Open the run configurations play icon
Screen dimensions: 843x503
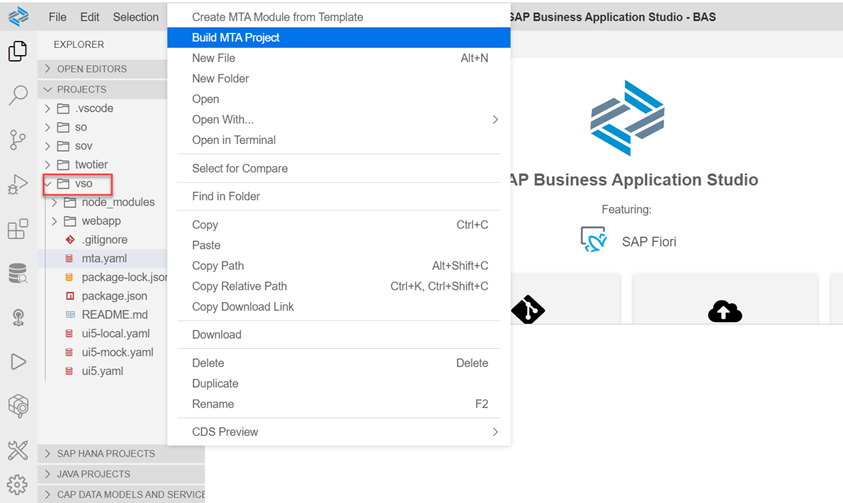point(18,362)
